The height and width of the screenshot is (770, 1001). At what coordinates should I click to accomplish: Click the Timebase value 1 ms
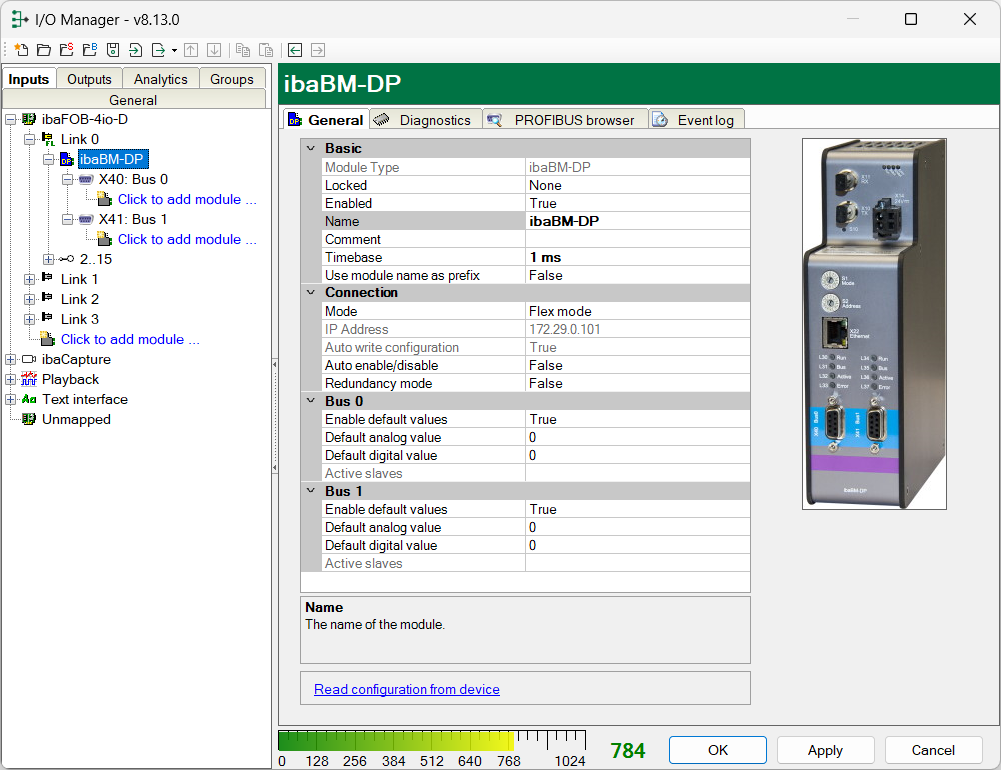pyautogui.click(x=637, y=257)
